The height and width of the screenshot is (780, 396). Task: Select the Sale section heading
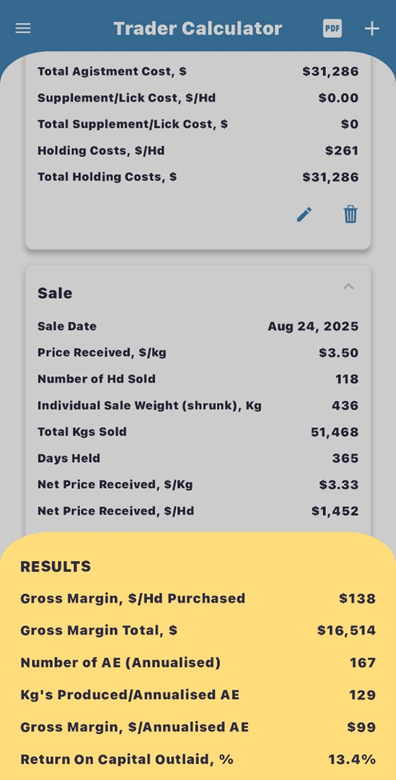click(x=55, y=293)
